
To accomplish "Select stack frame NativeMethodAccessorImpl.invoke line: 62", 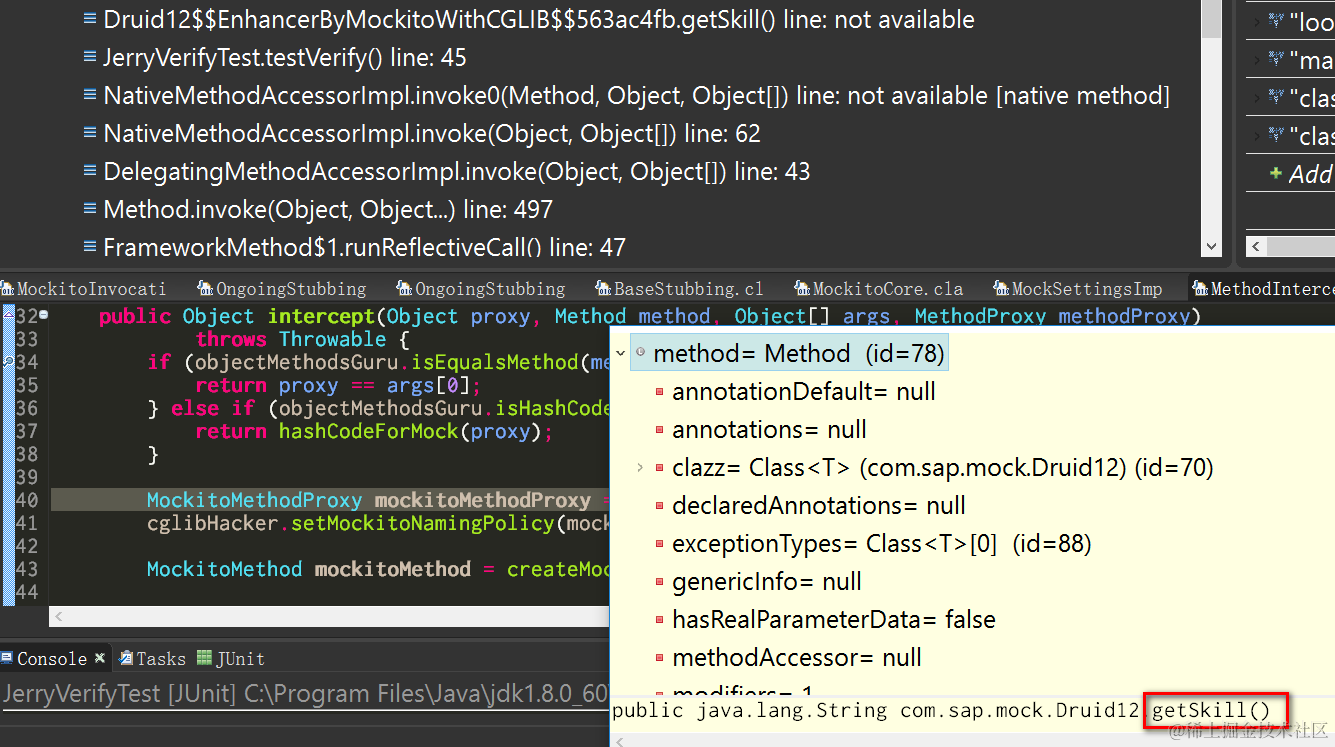I will 432,134.
